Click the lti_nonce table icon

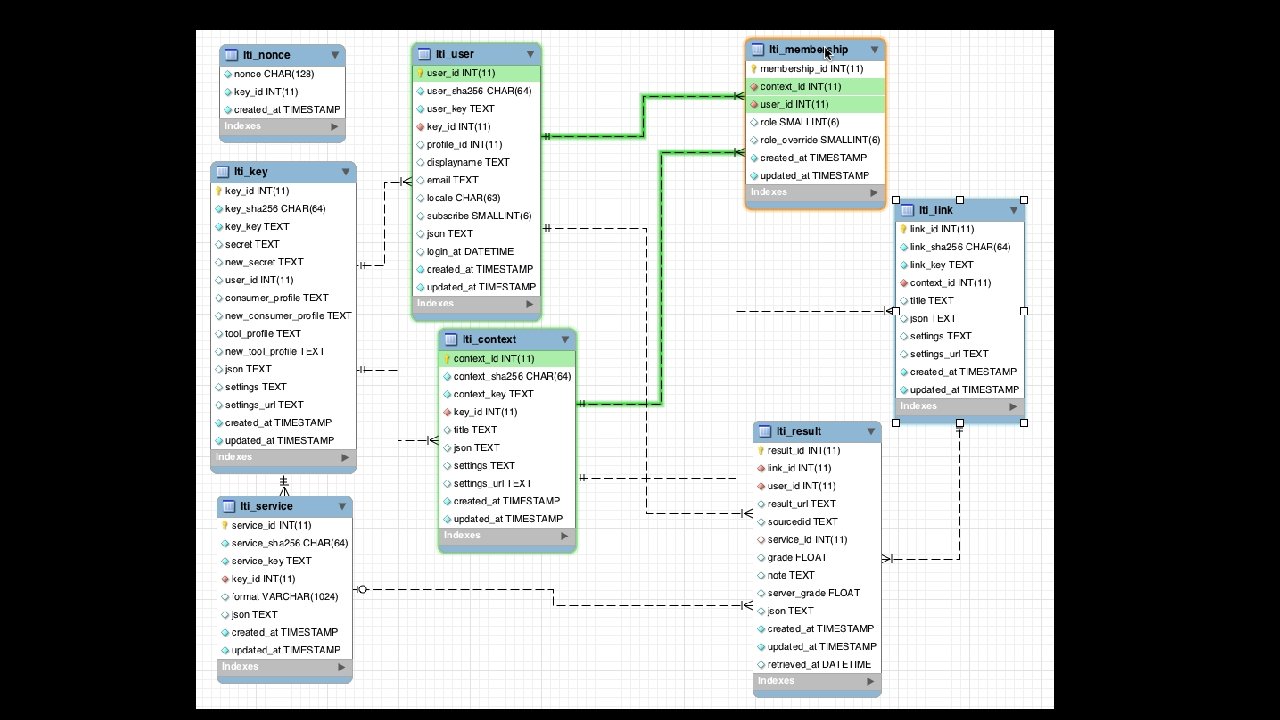pos(232,55)
